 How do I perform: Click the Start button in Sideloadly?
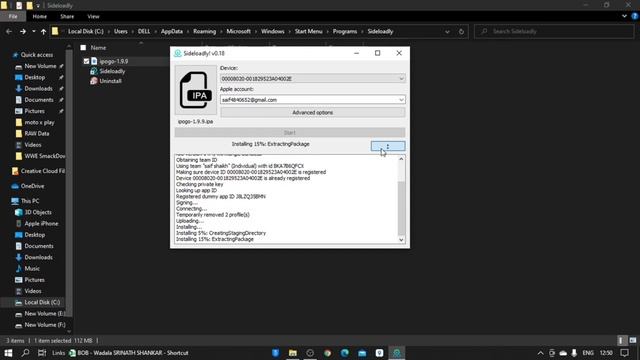(x=290, y=132)
